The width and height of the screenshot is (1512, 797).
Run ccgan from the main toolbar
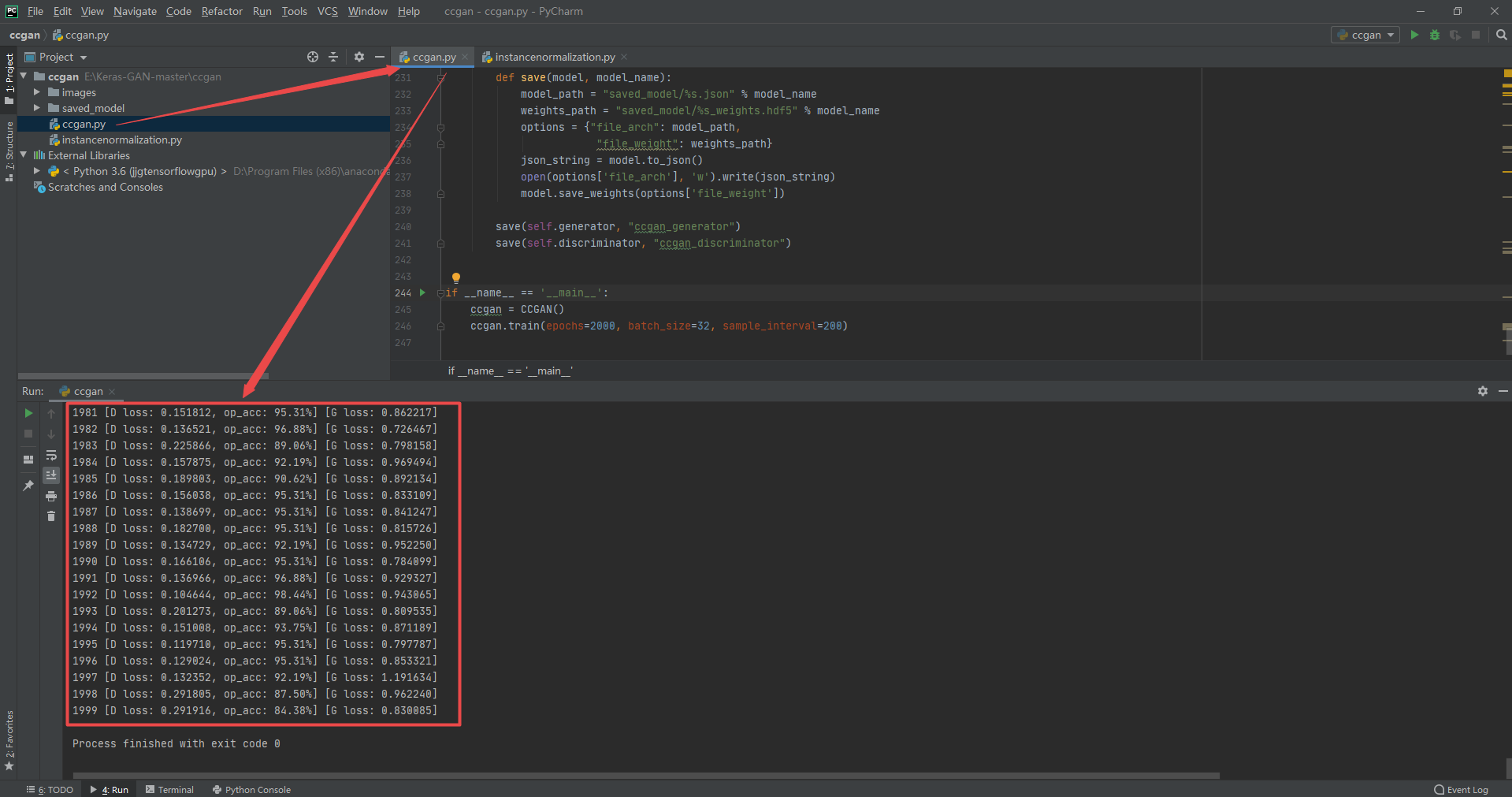coord(1414,35)
